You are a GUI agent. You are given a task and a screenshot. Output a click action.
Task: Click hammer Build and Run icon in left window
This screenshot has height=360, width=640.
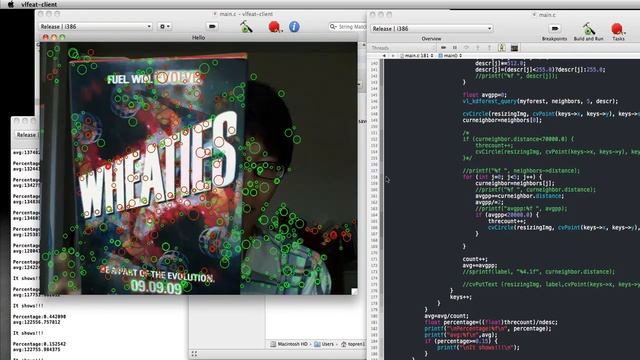[246, 27]
